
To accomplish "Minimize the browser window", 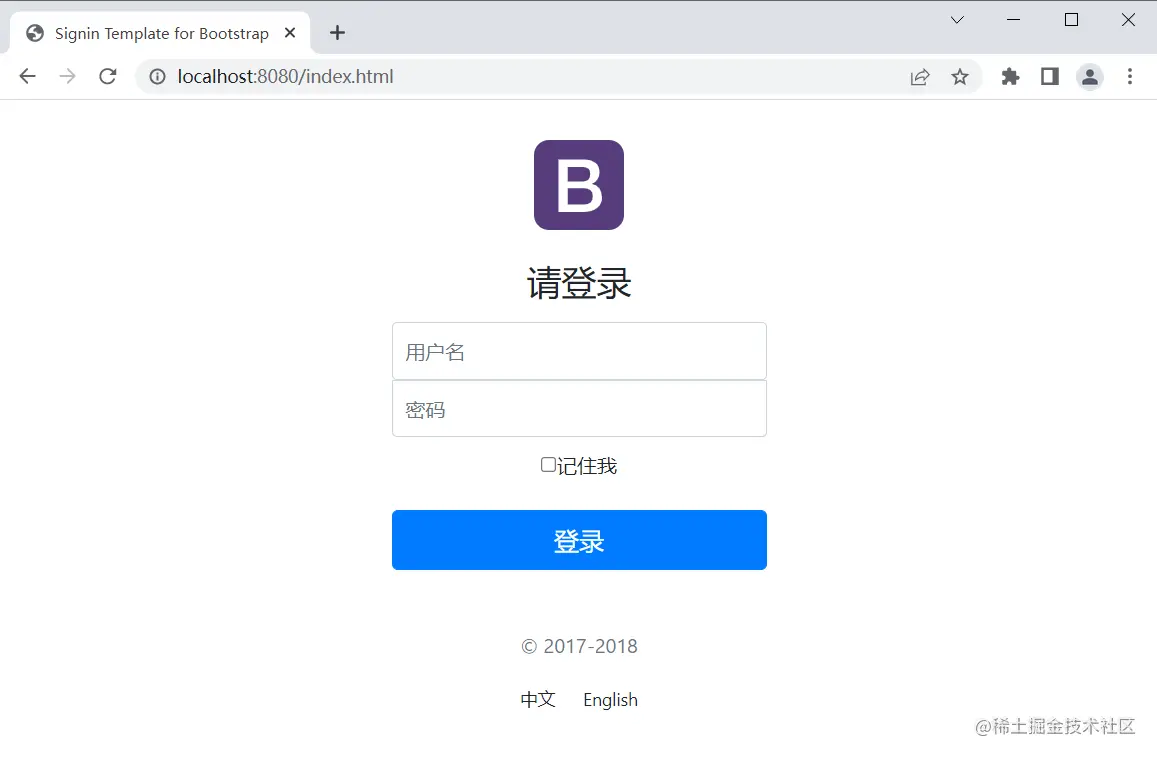I will click(x=1014, y=20).
